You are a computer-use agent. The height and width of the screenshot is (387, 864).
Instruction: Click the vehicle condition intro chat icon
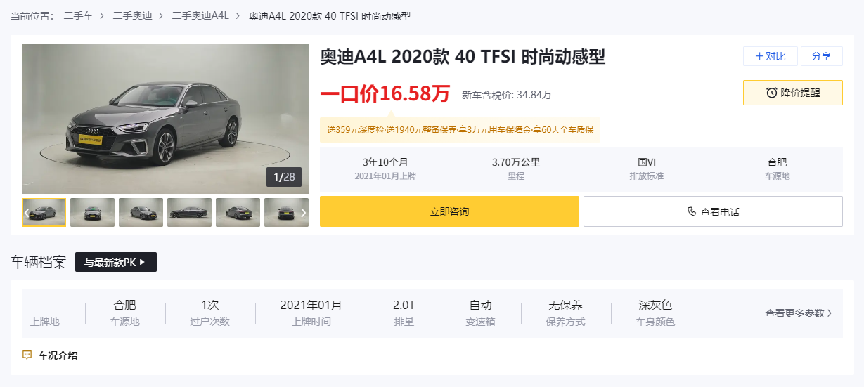point(27,355)
